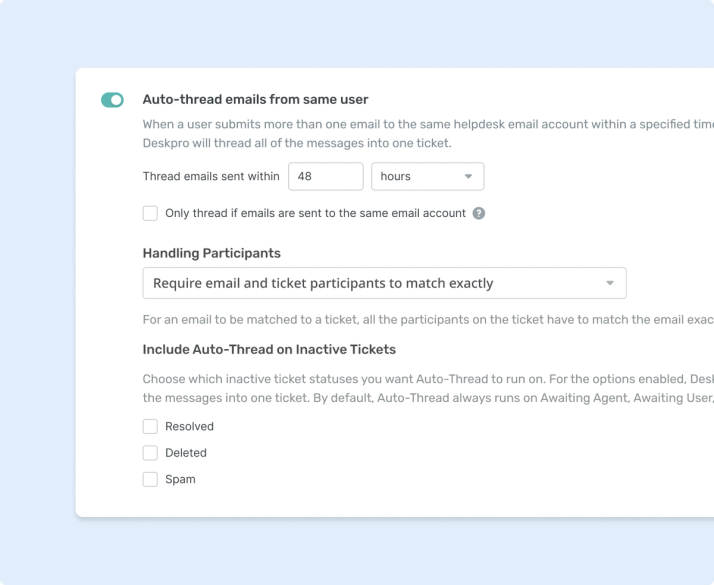Screen dimensions: 714x585
Task: Check the Spam status checkbox
Action: pos(150,479)
